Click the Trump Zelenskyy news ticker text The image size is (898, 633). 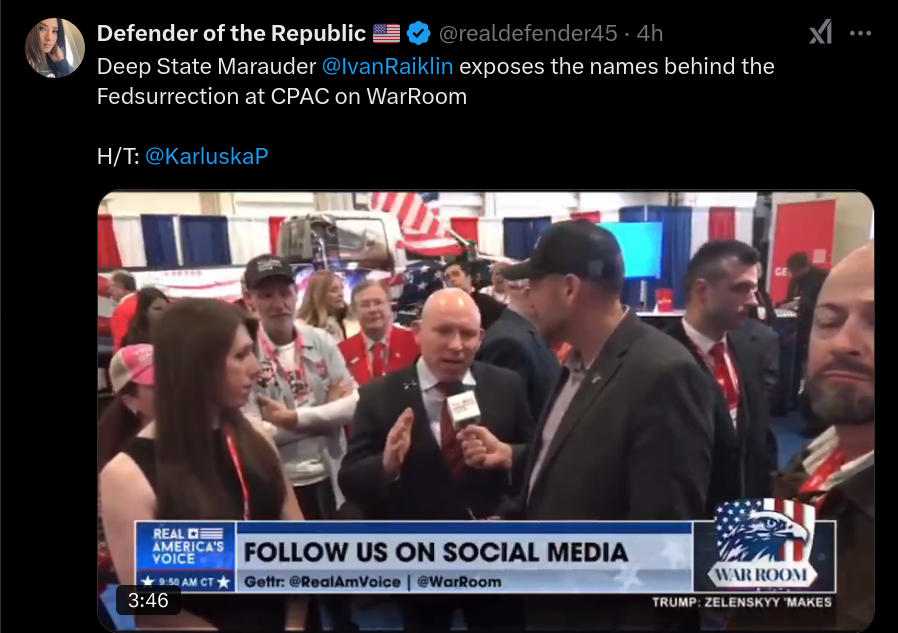tap(742, 602)
